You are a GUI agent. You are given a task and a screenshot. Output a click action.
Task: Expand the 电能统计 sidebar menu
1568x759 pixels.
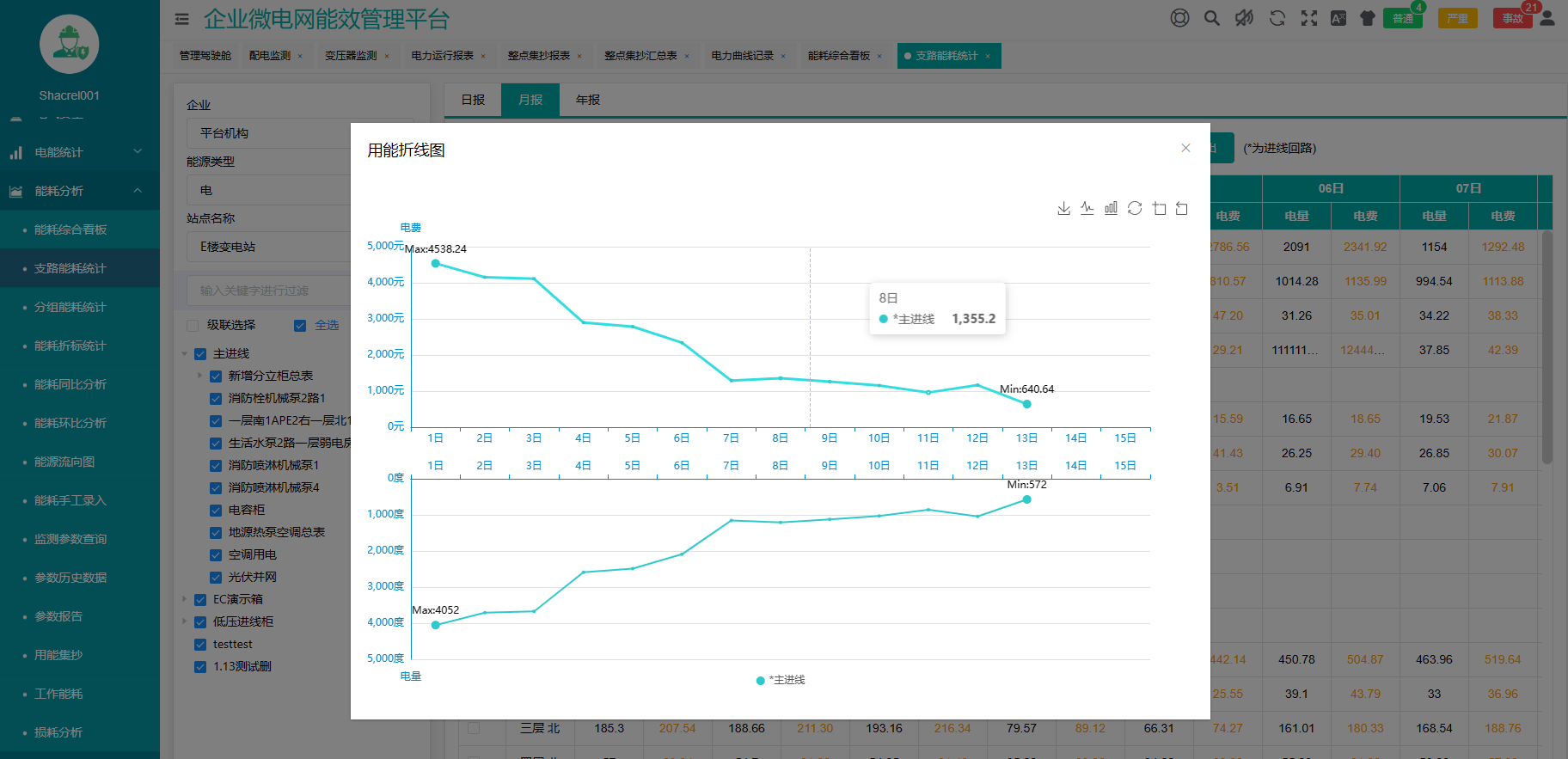pyautogui.click(x=79, y=152)
